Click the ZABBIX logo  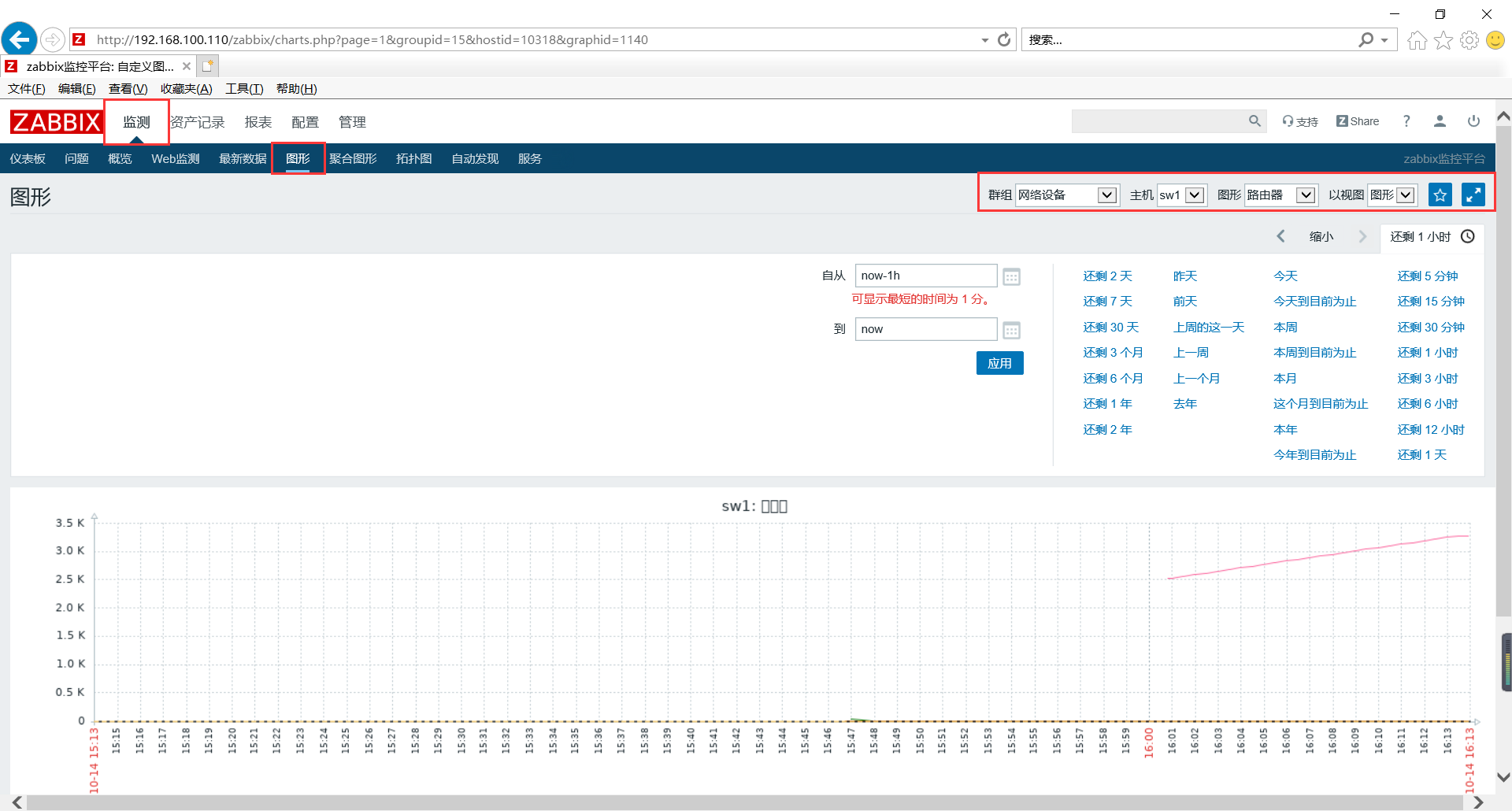56,122
